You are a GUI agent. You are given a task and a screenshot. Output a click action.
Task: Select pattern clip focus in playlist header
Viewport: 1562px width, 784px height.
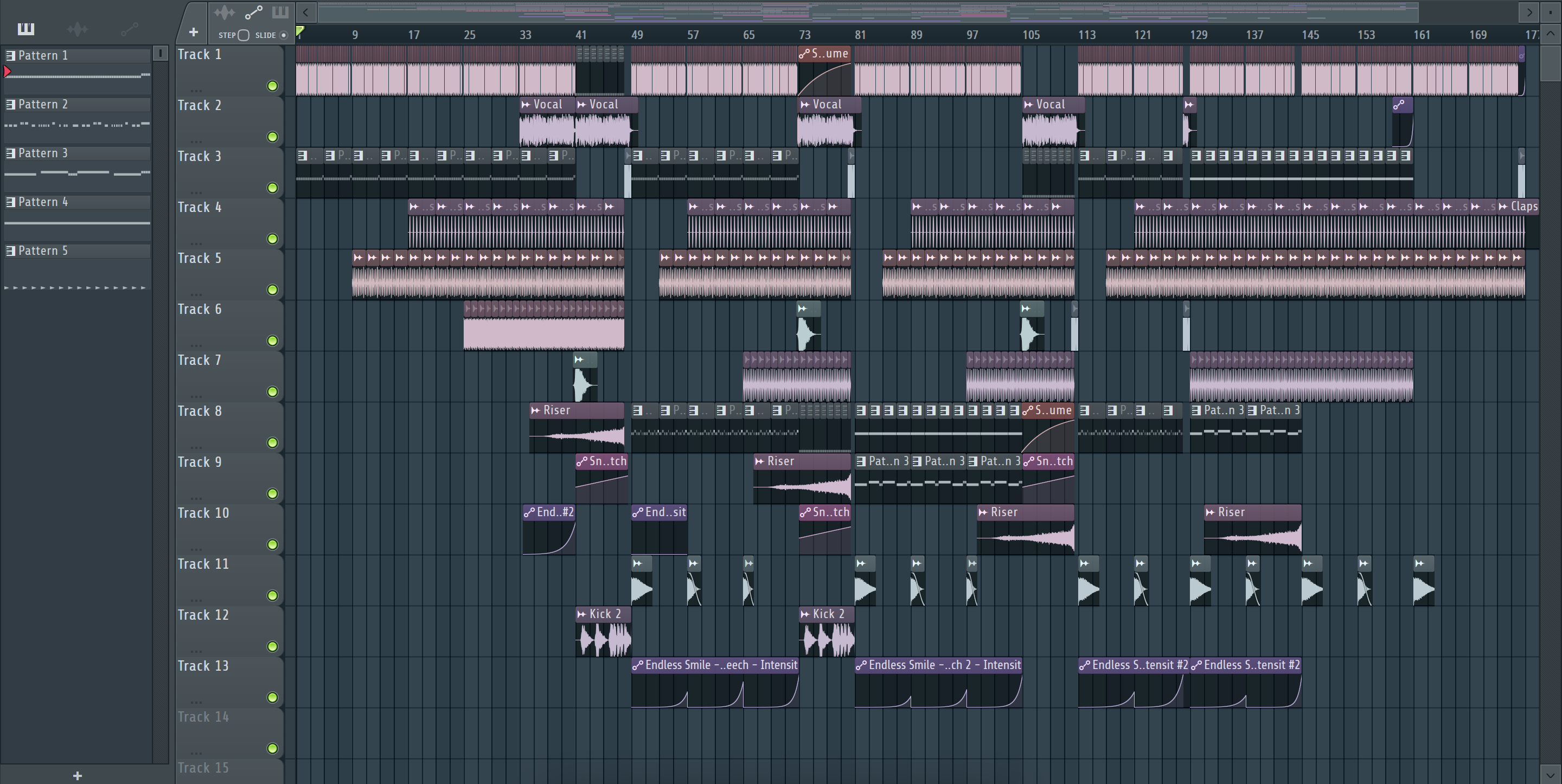click(x=280, y=12)
